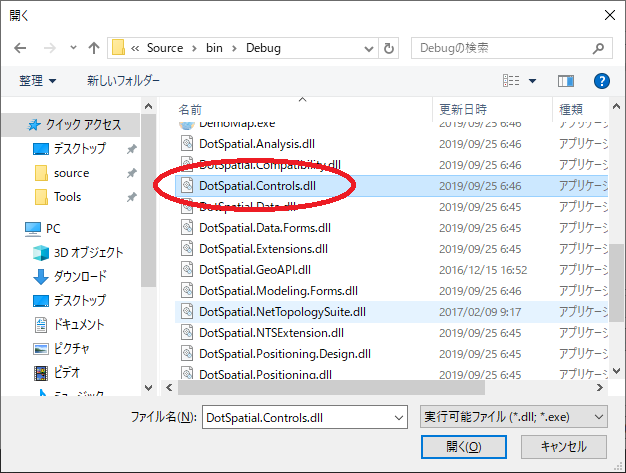Change view layout icon
Viewport: 626px width, 473px height.
point(511,81)
